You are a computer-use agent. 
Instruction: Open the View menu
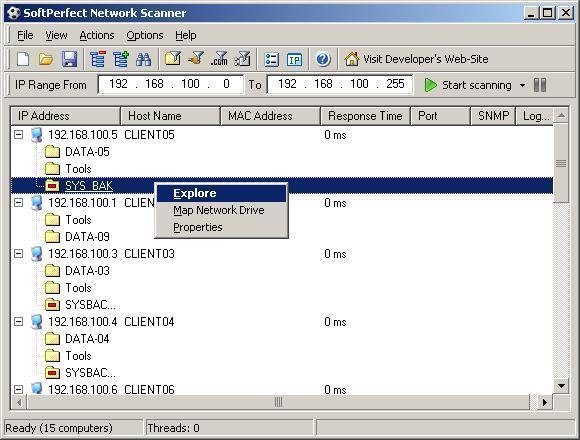56,35
